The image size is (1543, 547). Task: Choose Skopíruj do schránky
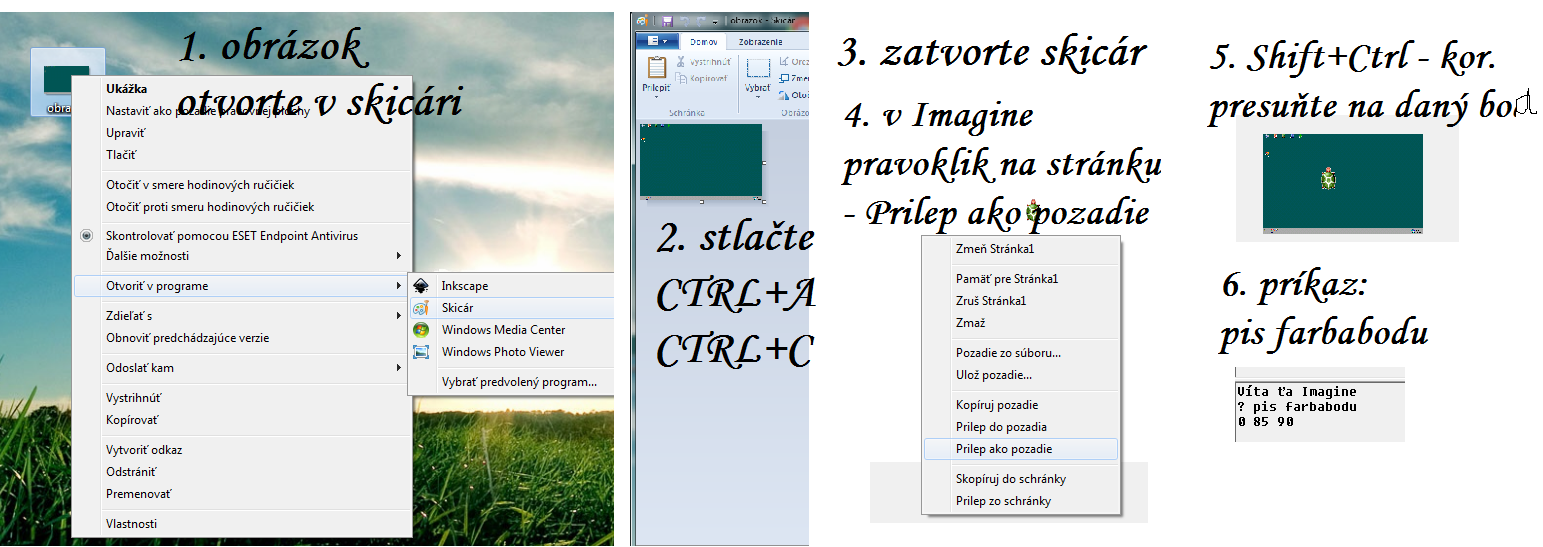pyautogui.click(x=1011, y=479)
